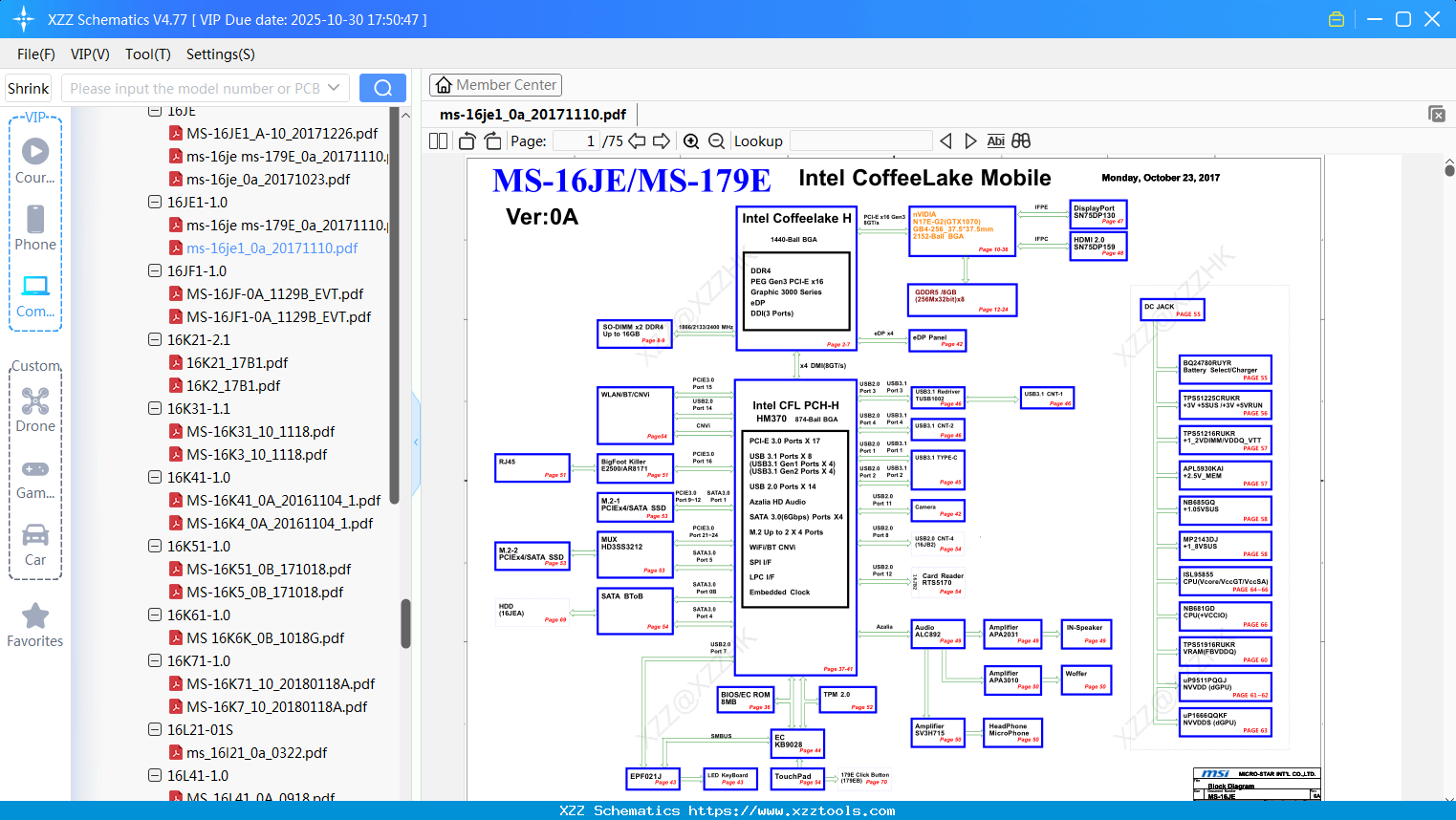The width and height of the screenshot is (1456, 820).
Task: Select the Car category icon
Action: click(35, 545)
